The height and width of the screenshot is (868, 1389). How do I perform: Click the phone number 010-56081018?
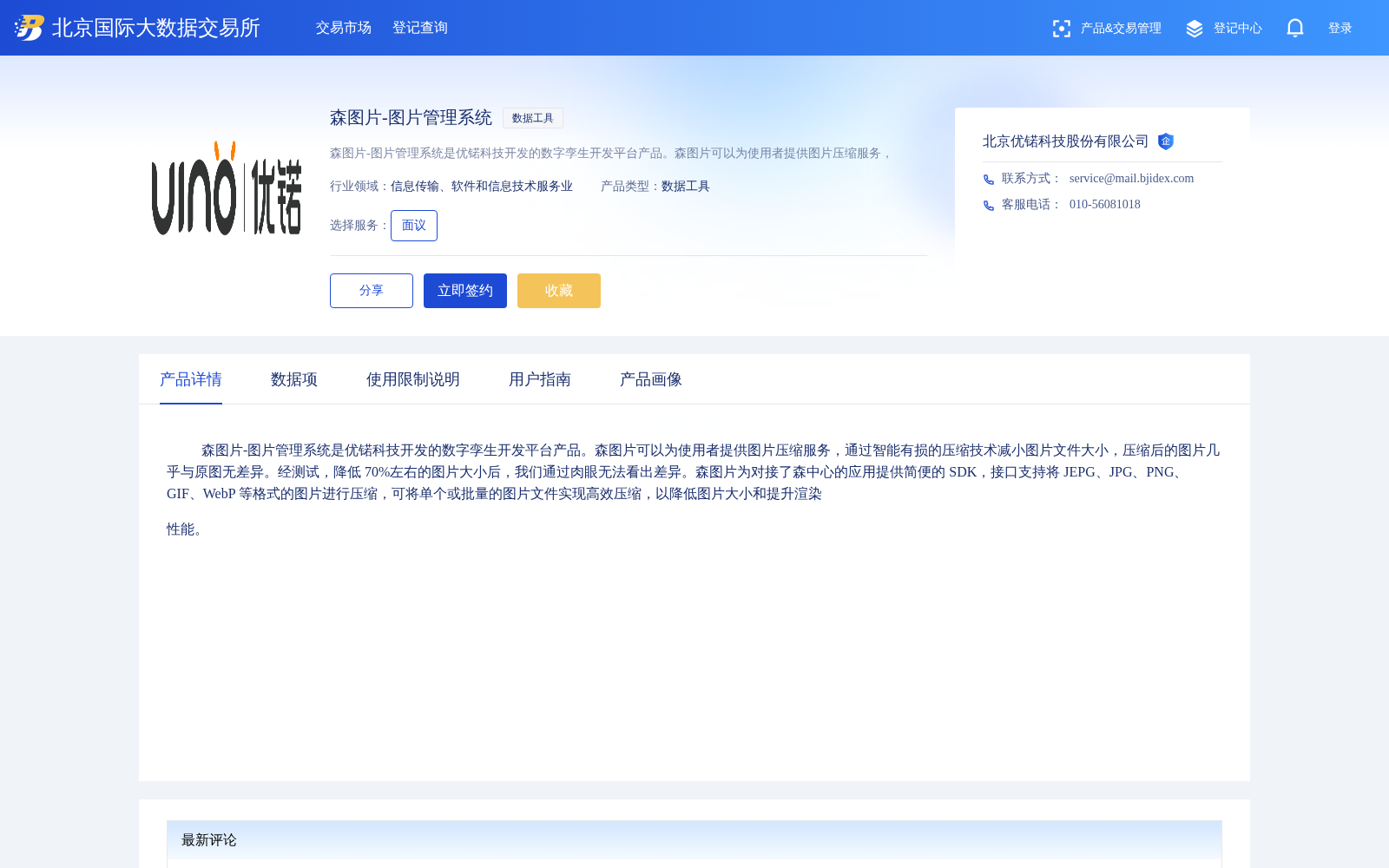coord(1105,204)
